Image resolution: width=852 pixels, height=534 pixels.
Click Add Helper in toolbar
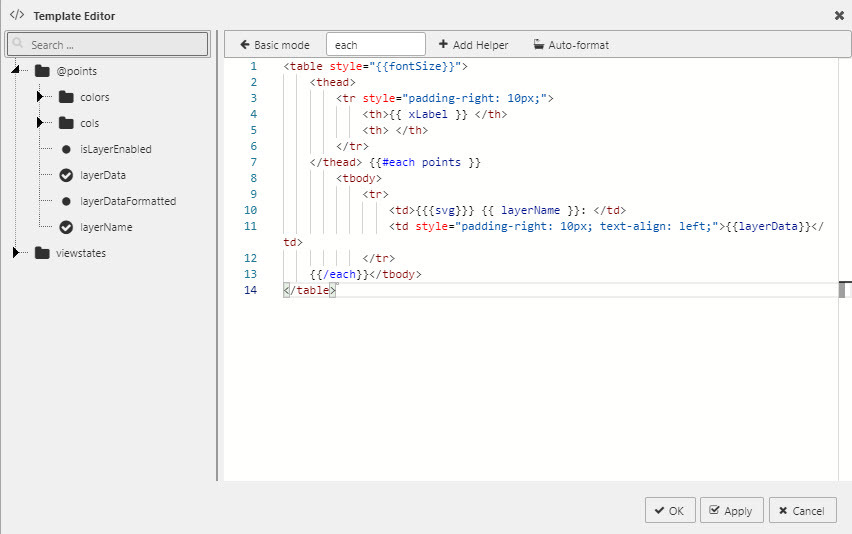coord(473,45)
